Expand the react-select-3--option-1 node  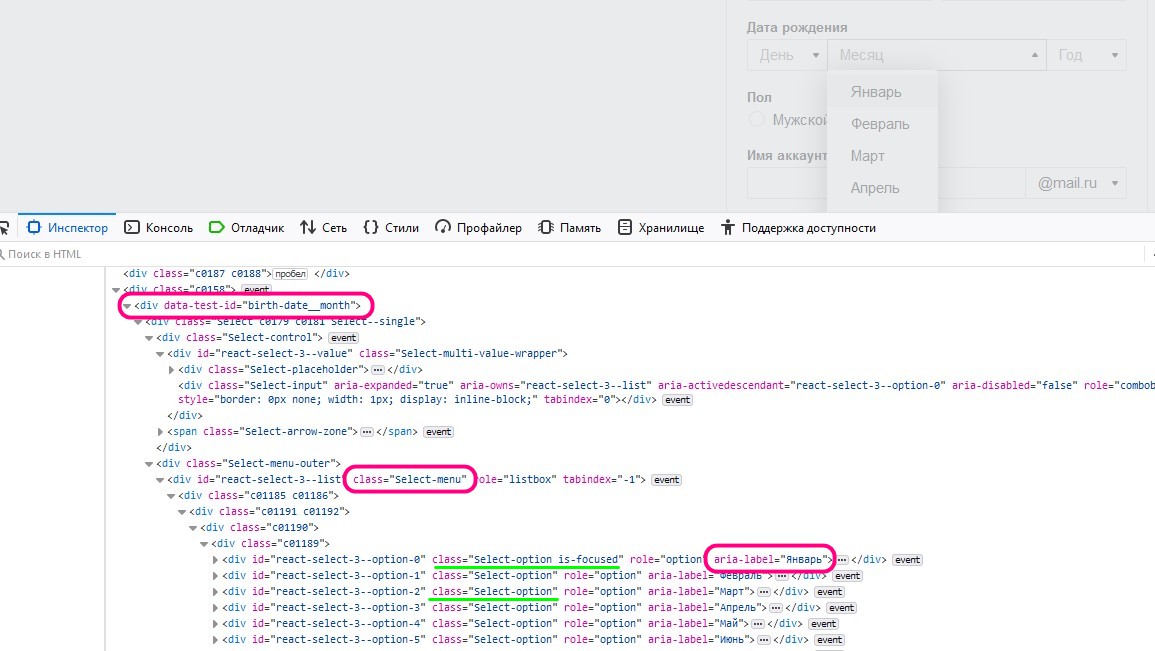click(215, 576)
